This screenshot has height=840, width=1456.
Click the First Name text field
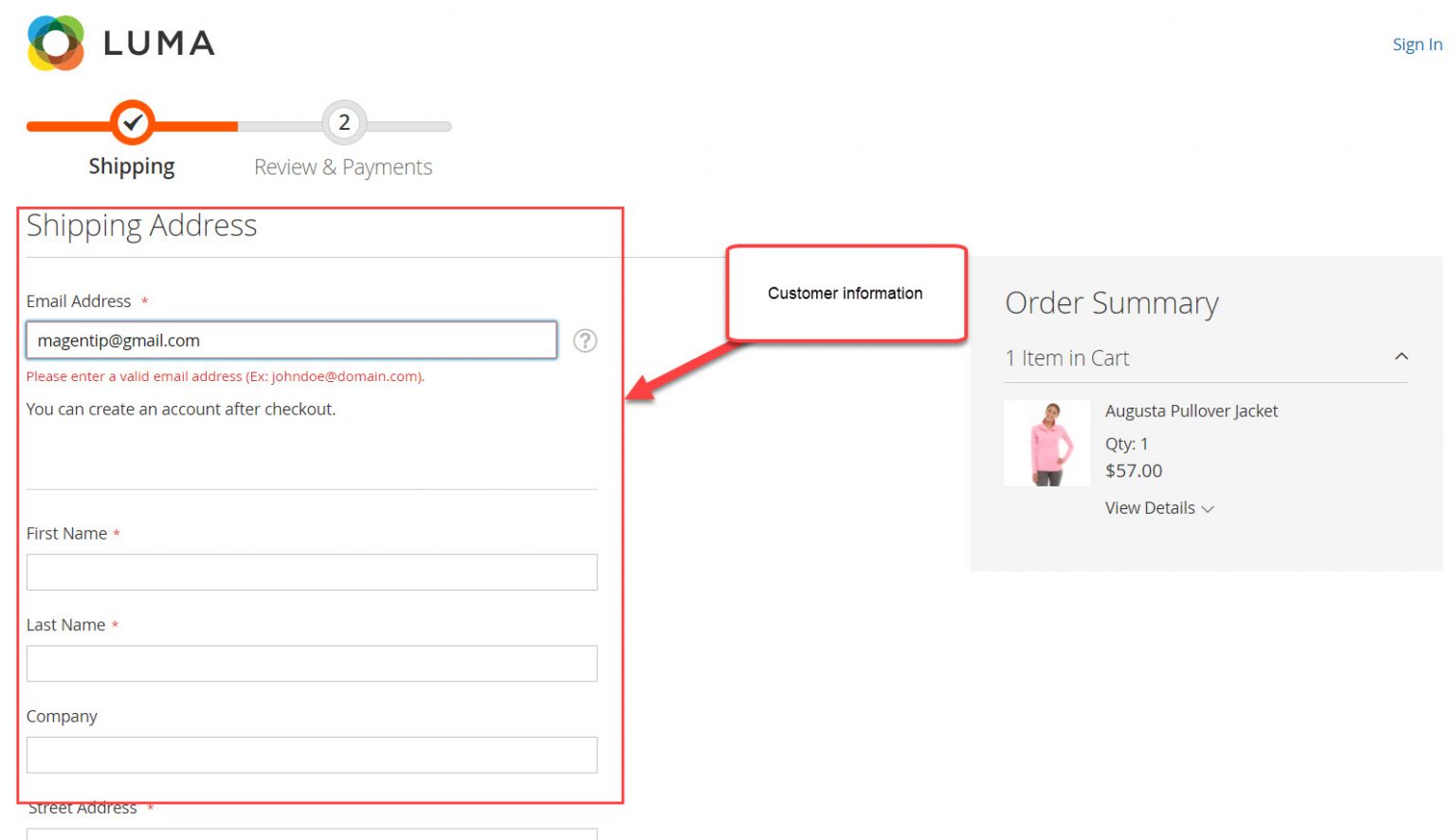312,572
